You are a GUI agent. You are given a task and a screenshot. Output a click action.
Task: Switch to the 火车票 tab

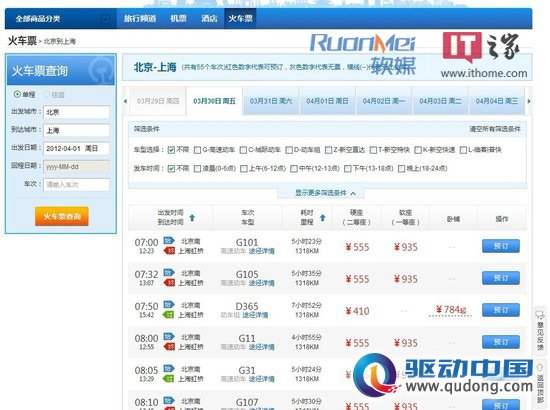click(x=240, y=19)
